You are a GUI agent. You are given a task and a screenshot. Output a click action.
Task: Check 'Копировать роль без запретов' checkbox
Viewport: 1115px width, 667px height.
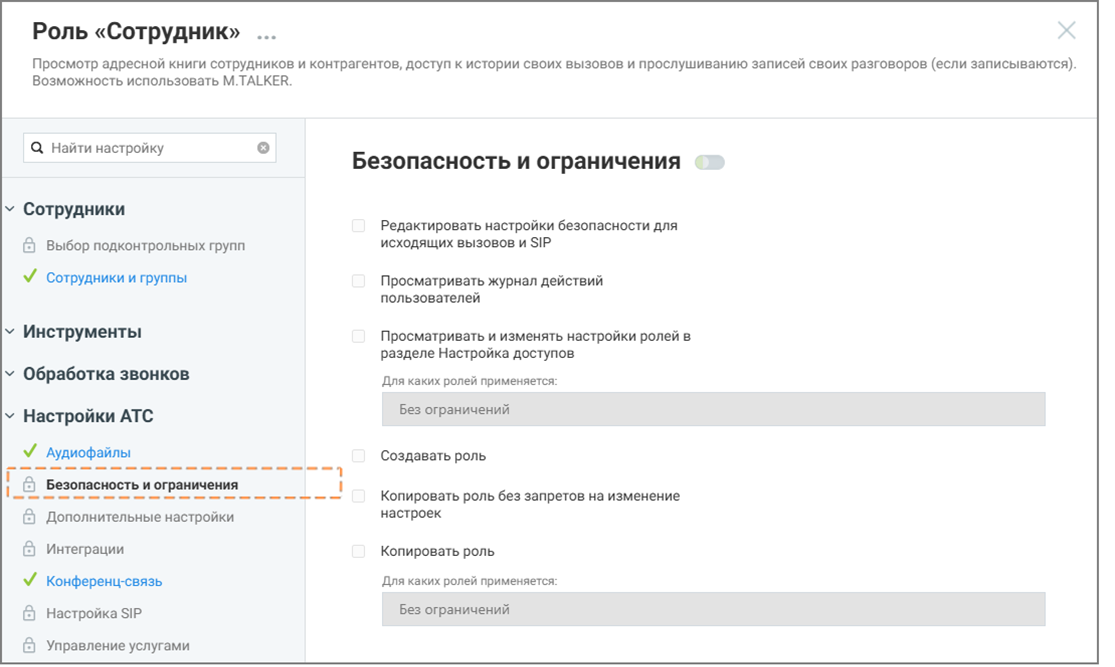(358, 496)
